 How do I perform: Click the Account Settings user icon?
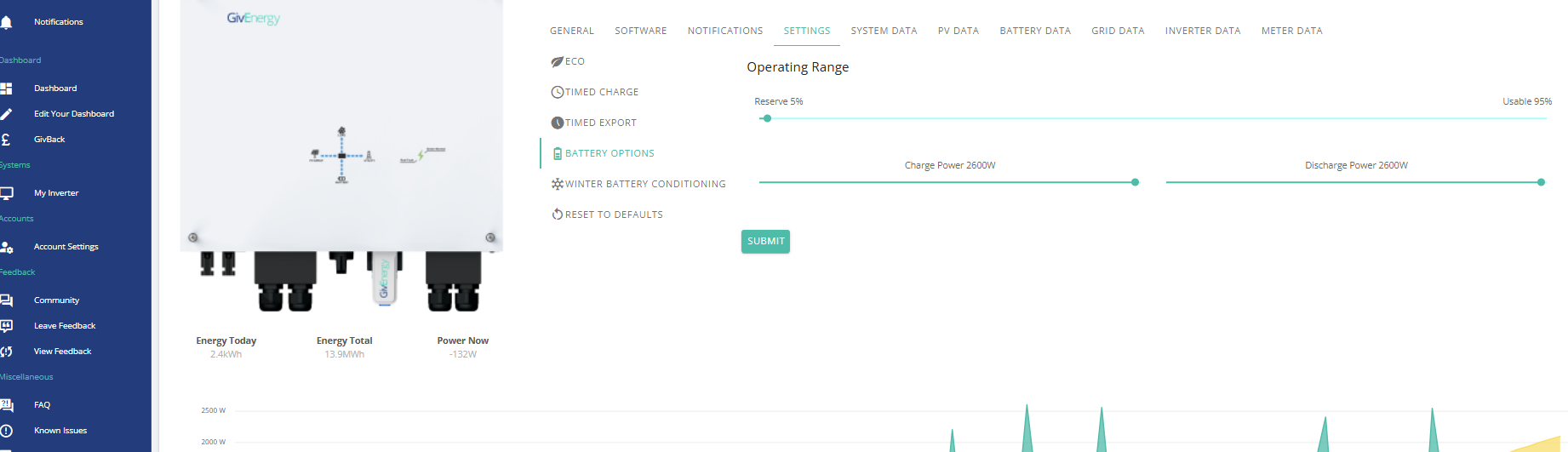pos(6,247)
